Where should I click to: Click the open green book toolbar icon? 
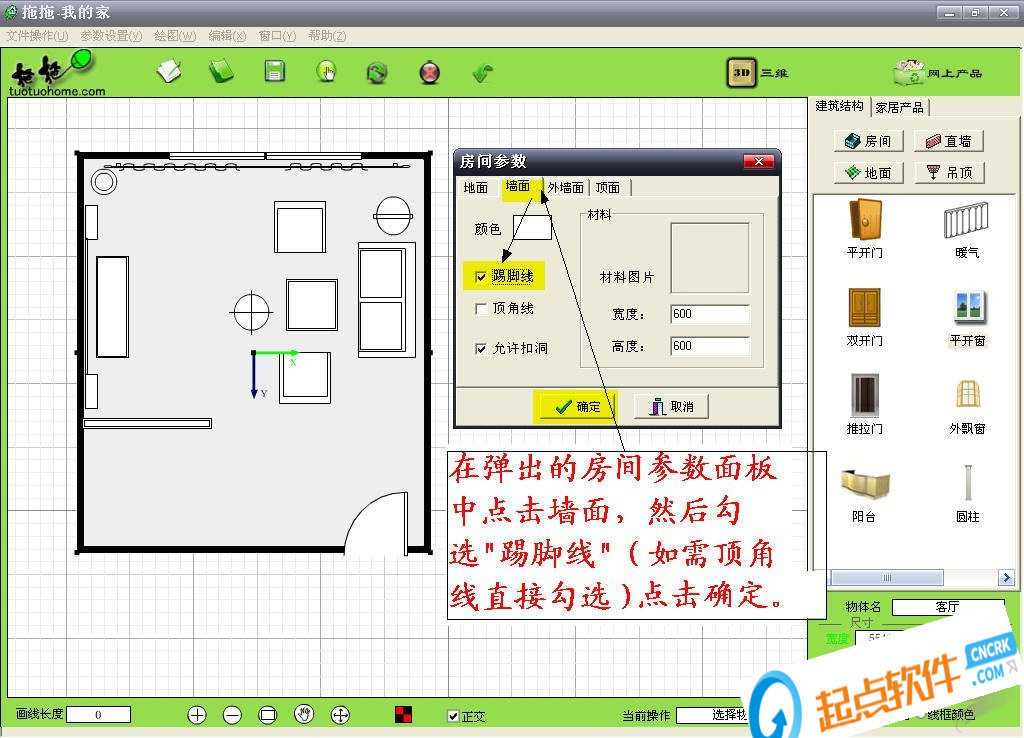pos(221,72)
